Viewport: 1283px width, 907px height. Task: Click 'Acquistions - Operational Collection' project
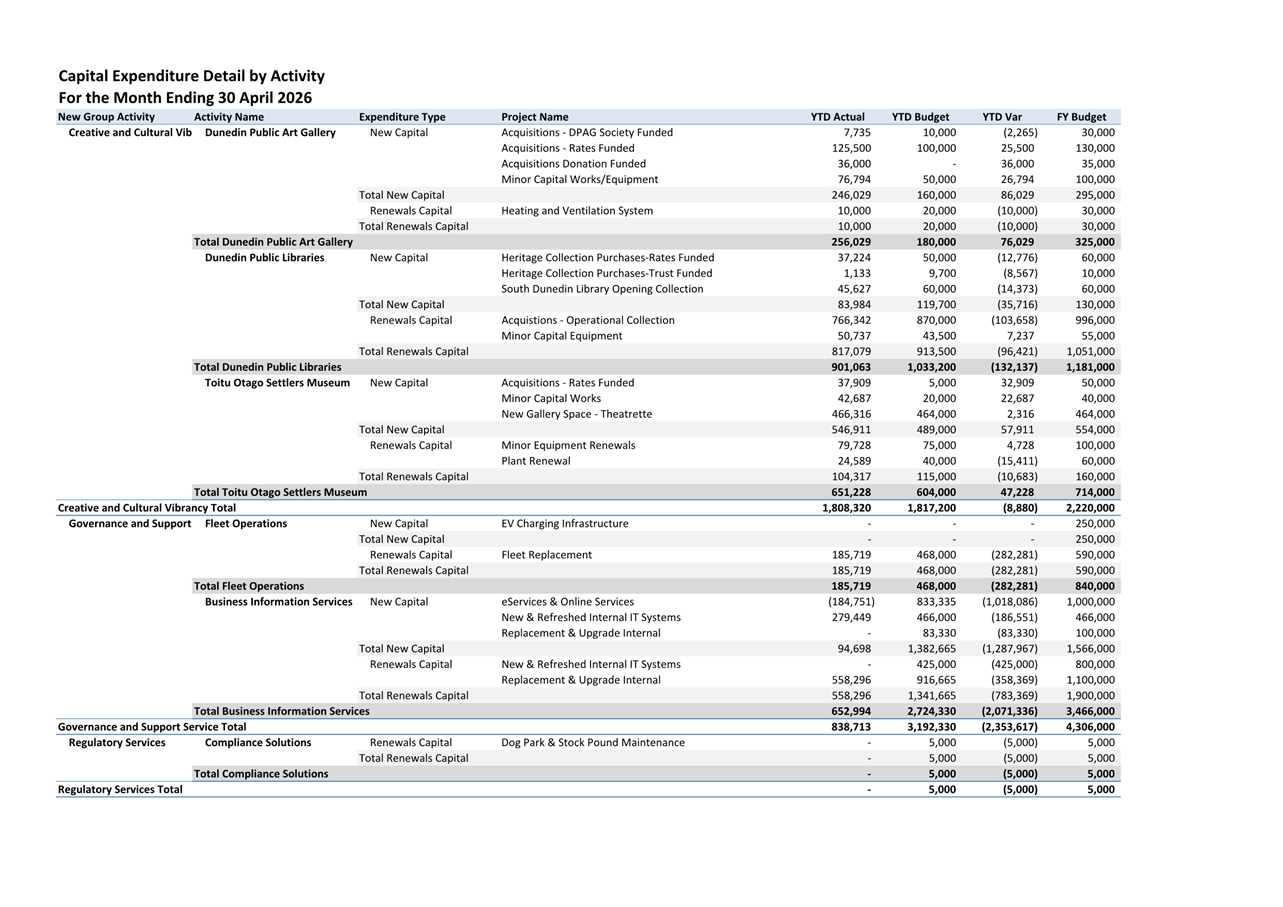pos(588,320)
